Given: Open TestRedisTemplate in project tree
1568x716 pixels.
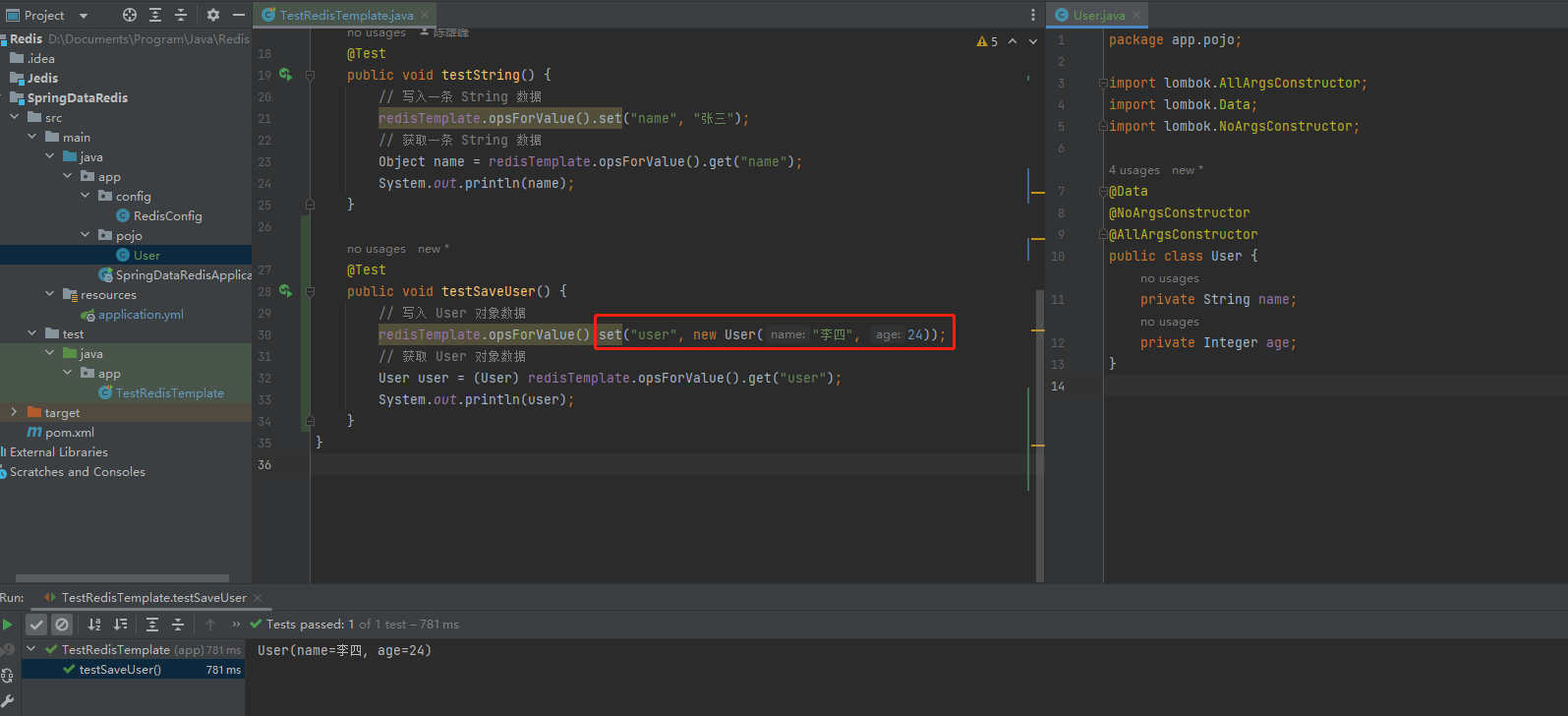Looking at the screenshot, I should (161, 392).
